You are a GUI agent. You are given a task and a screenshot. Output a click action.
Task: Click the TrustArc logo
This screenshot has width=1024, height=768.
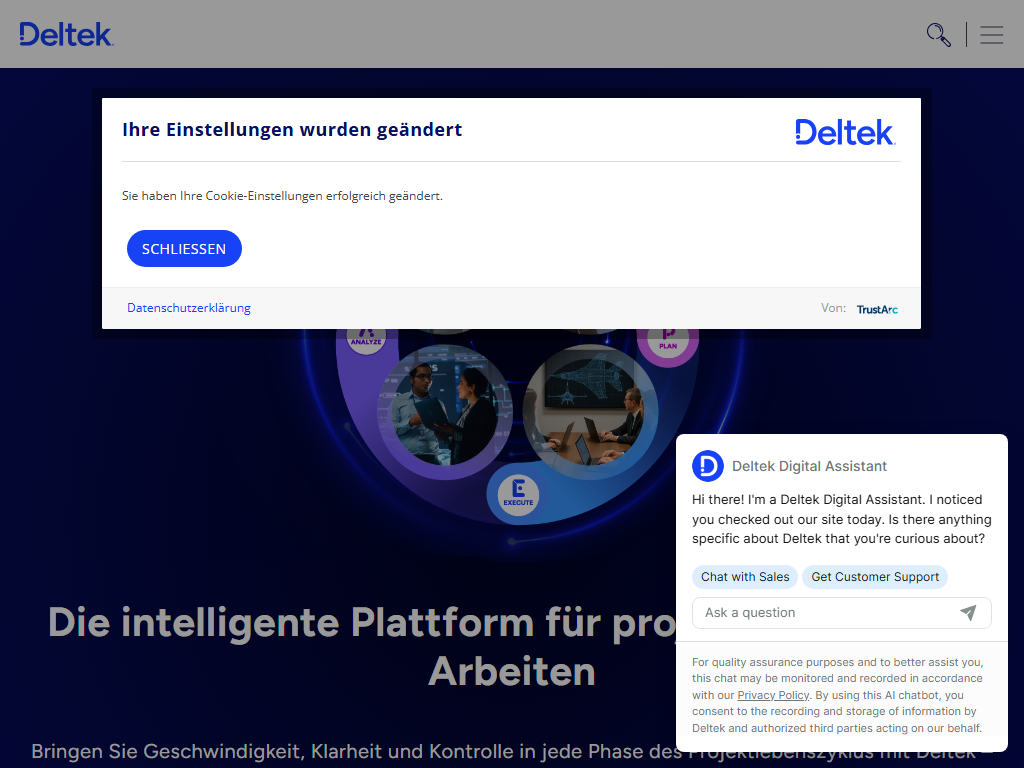[877, 309]
